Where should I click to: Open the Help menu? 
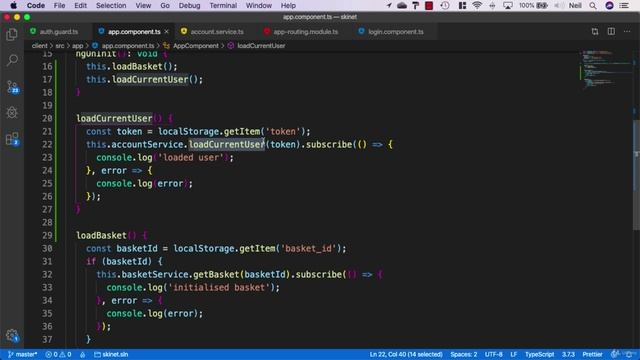(x=288, y=5)
